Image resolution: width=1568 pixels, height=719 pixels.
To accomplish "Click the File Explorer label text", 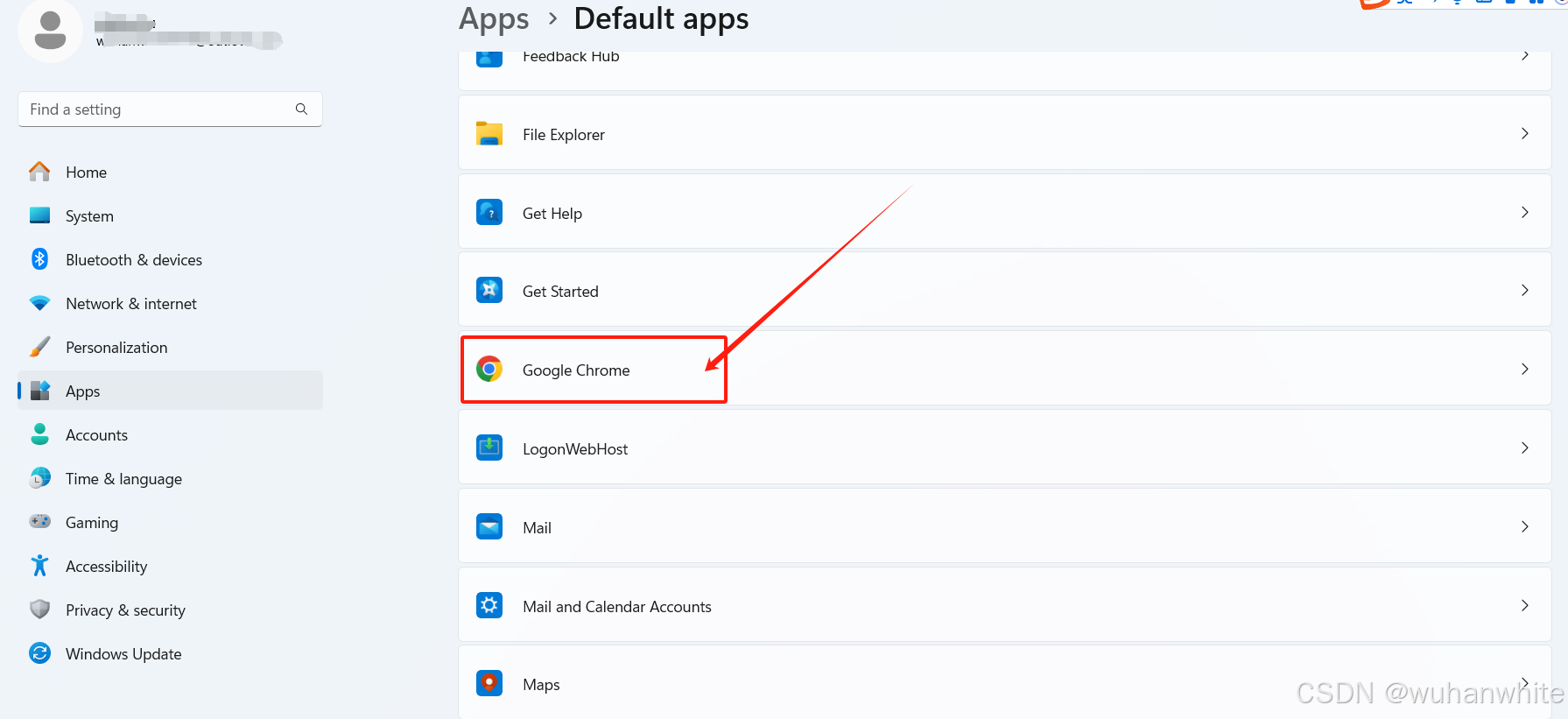I will [564, 135].
